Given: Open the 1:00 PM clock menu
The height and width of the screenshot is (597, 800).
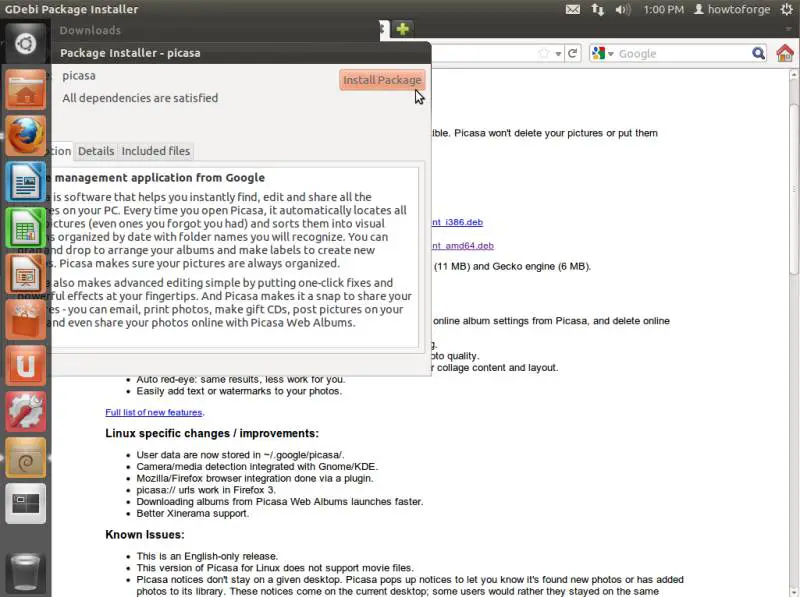Looking at the screenshot, I should 663,9.
